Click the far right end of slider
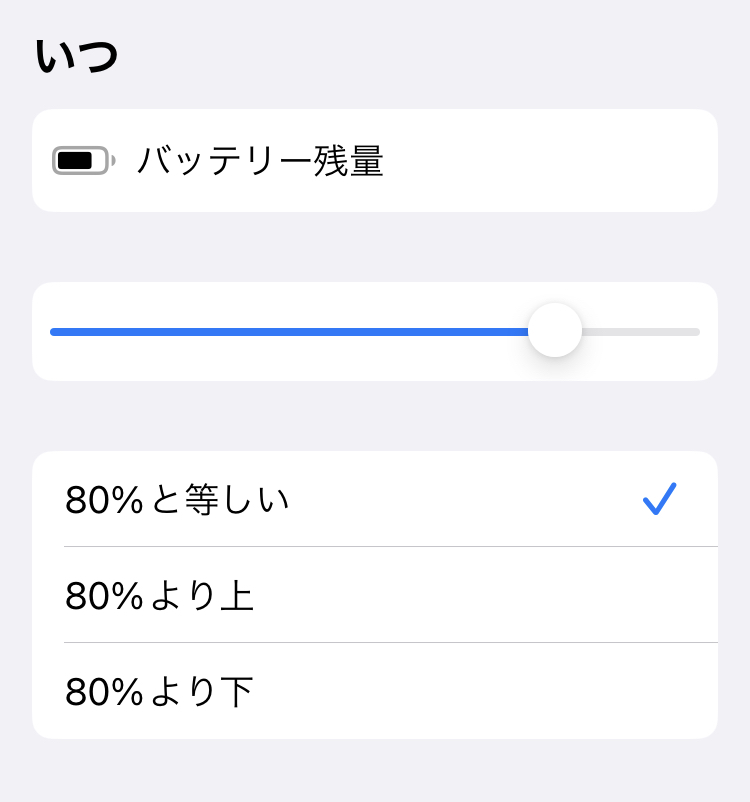The width and height of the screenshot is (750, 802). click(697, 331)
